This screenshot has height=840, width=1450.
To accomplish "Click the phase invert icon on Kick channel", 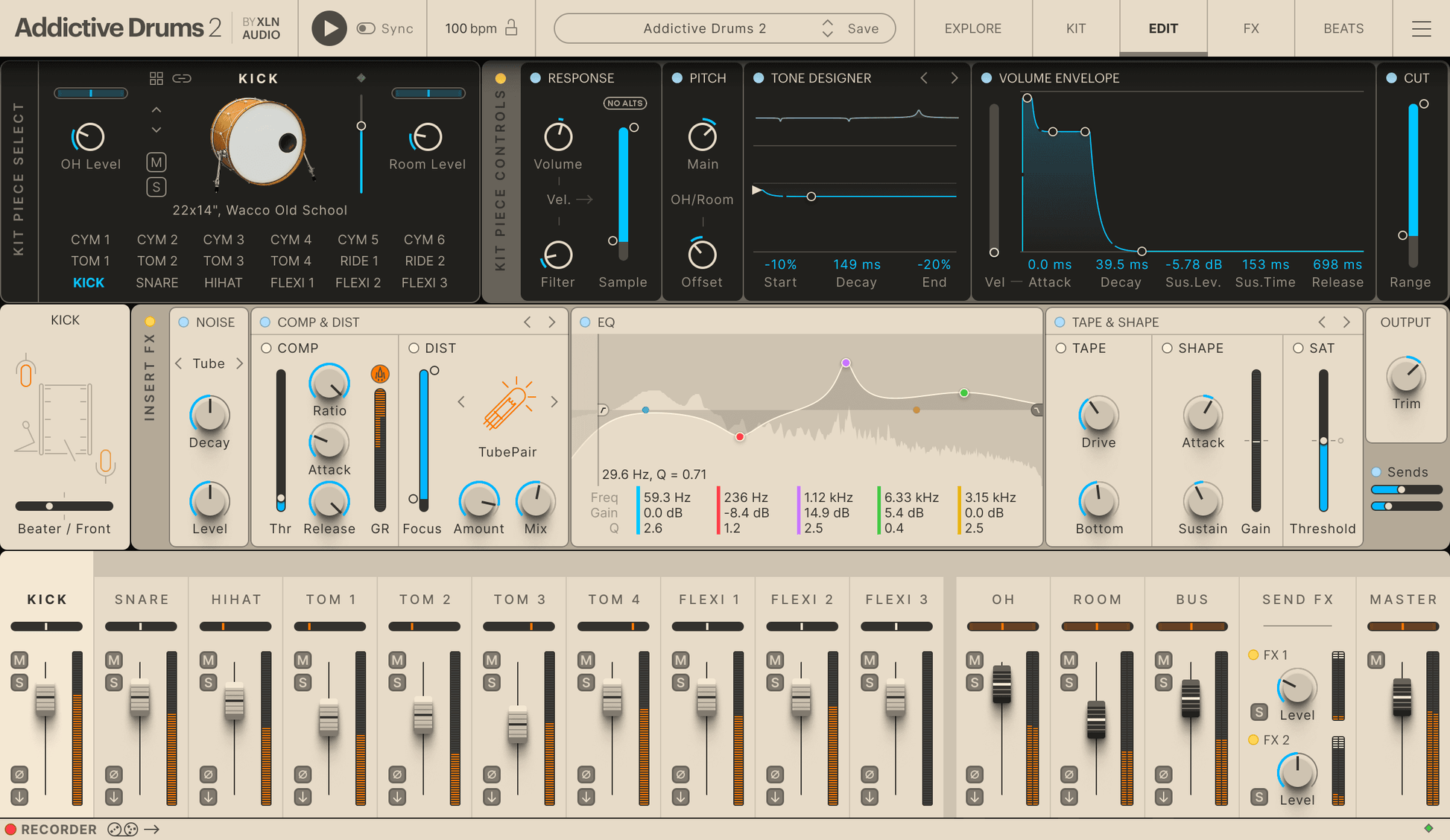I will click(19, 774).
